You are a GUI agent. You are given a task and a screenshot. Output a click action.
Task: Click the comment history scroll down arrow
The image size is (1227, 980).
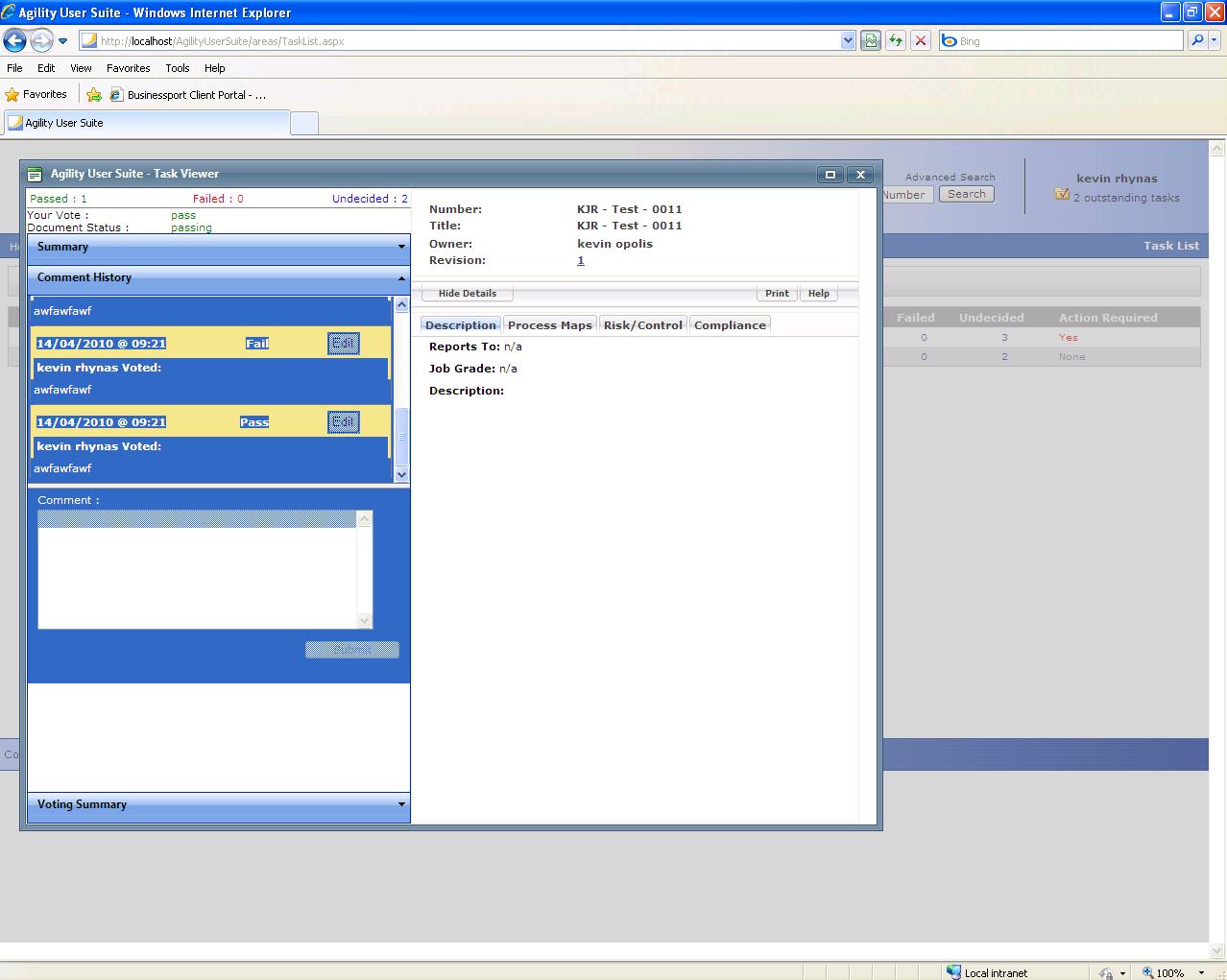tap(401, 474)
